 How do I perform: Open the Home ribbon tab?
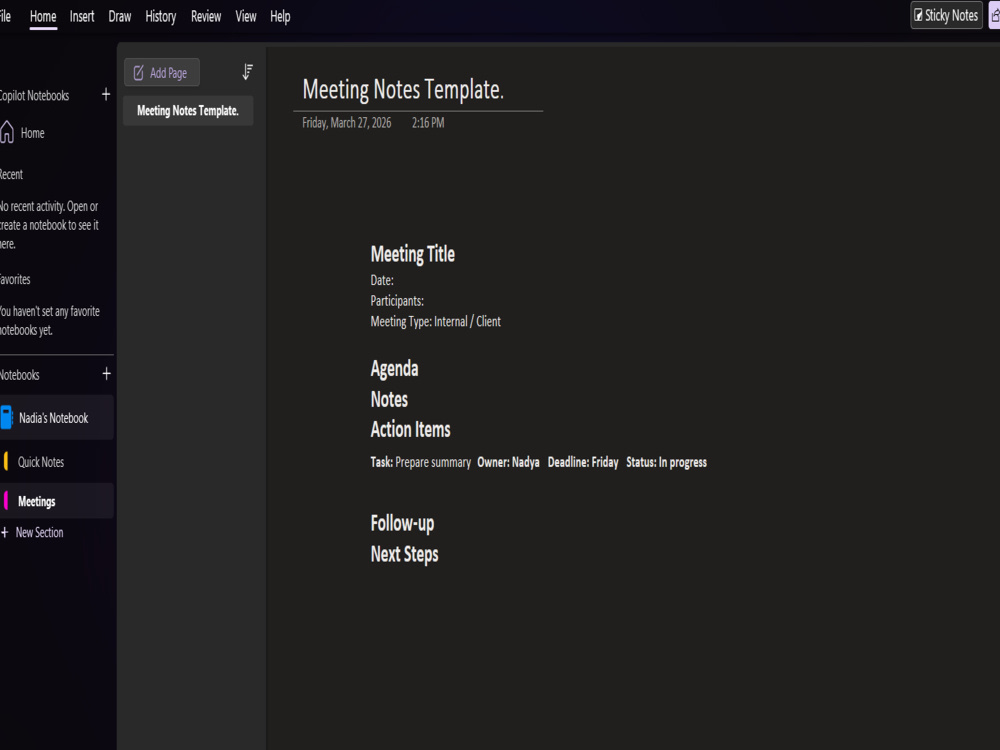(x=43, y=17)
